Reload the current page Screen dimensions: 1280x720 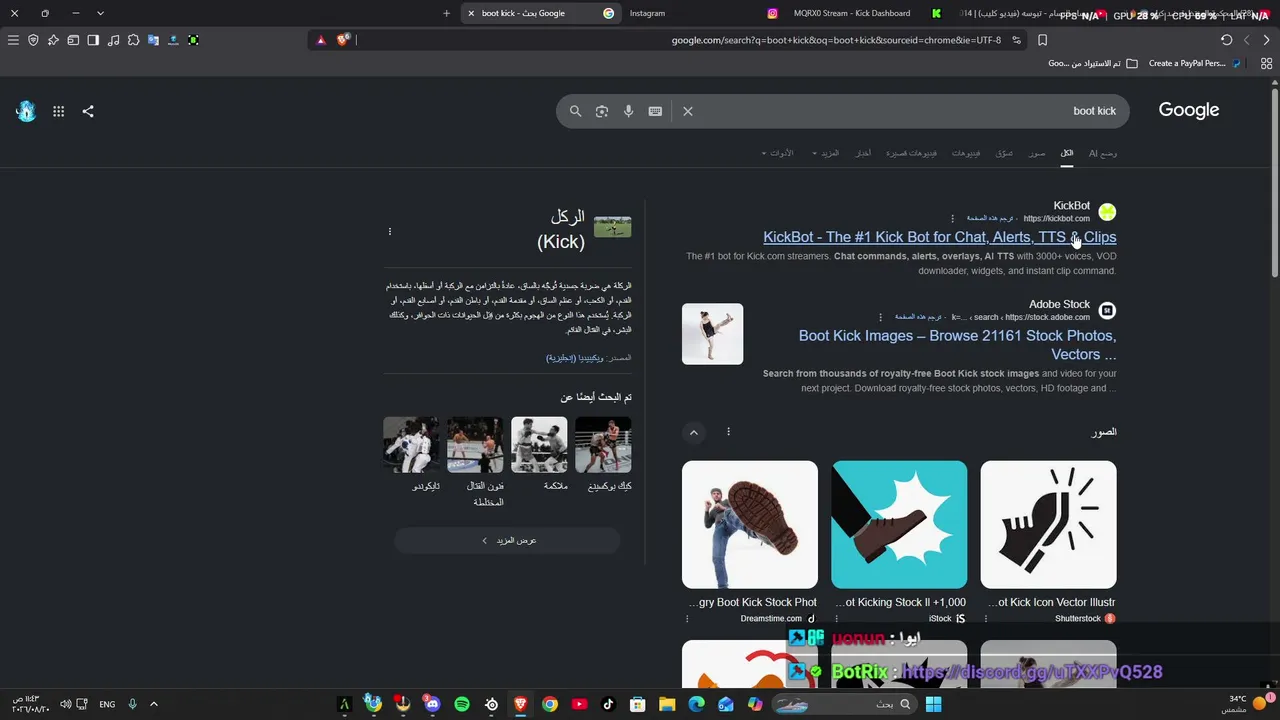[1227, 40]
